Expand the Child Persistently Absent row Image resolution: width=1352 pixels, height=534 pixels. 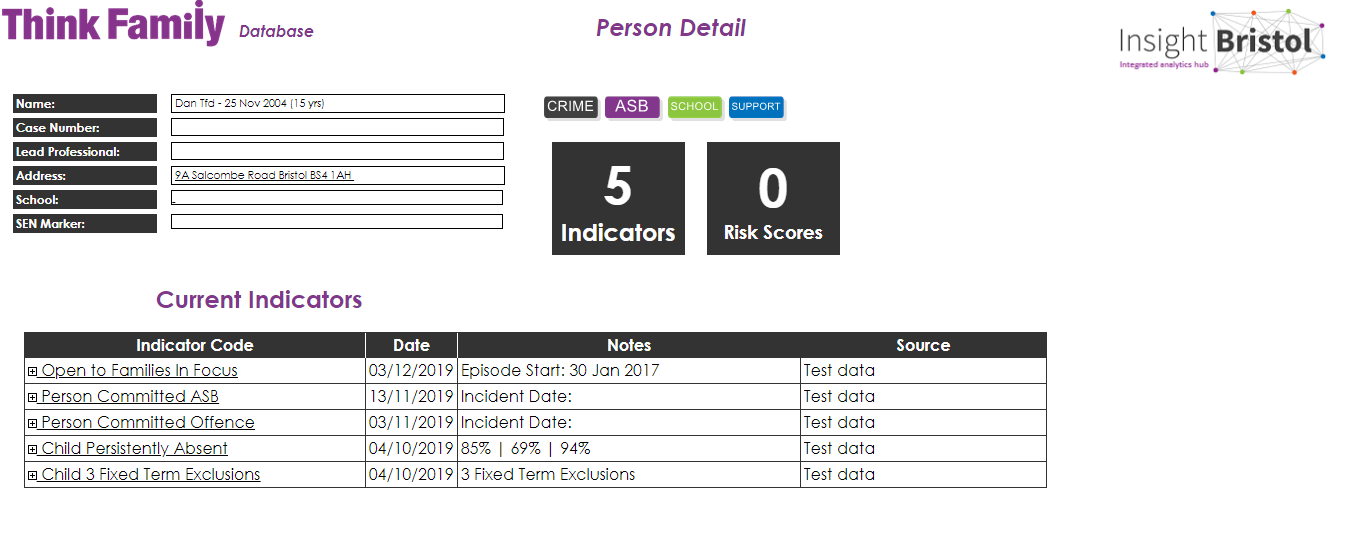(x=33, y=449)
